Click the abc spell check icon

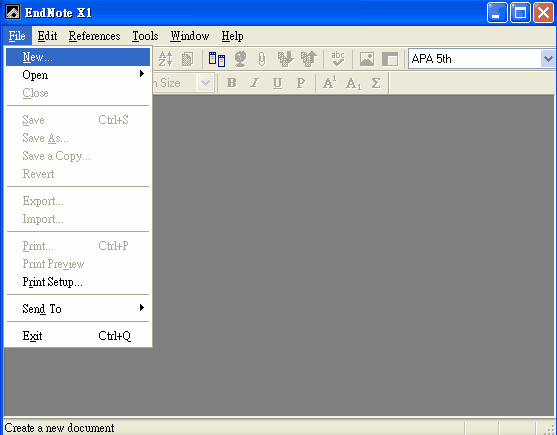(x=337, y=59)
